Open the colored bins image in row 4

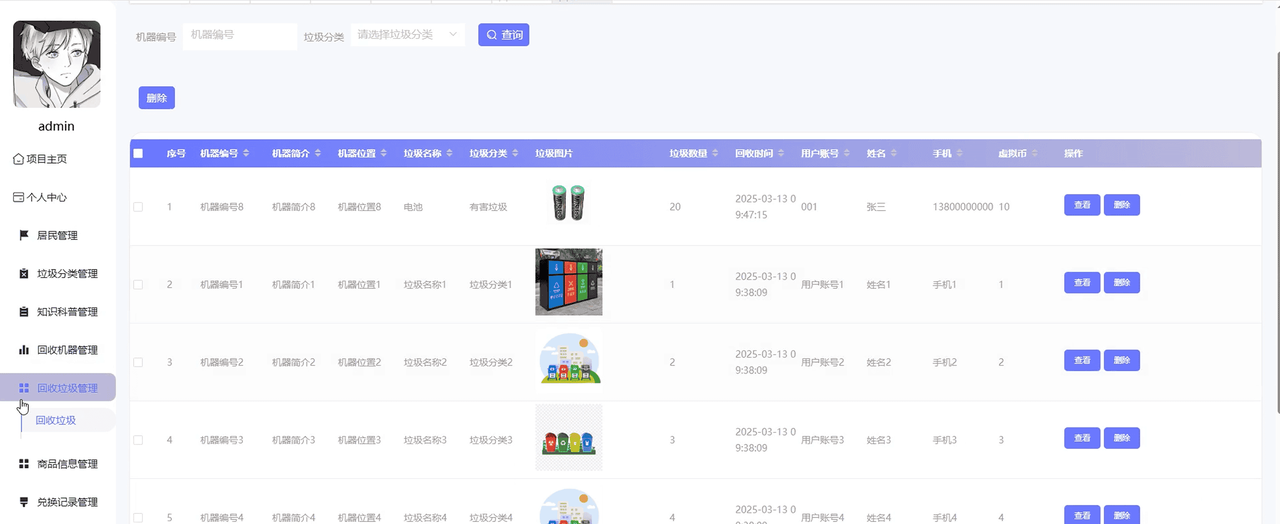pyautogui.click(x=569, y=437)
